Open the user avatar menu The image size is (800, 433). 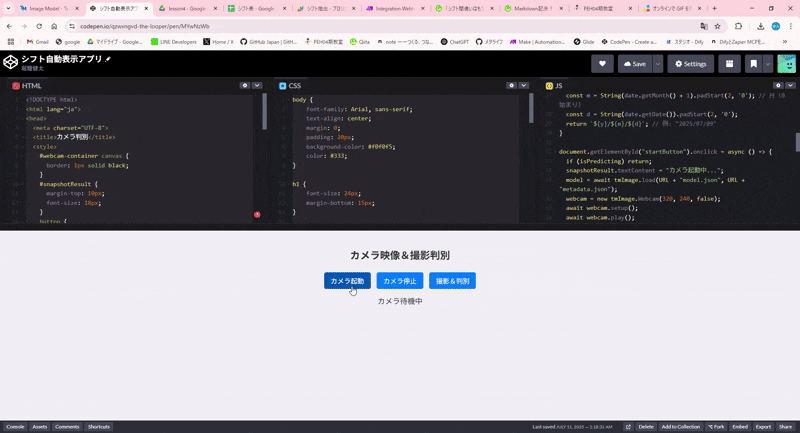coord(786,64)
